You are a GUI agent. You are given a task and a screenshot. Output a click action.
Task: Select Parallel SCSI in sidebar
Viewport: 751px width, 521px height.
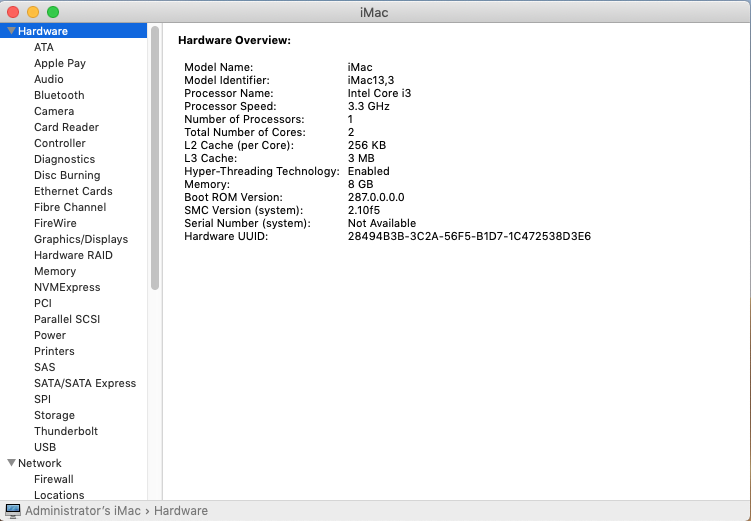[67, 319]
